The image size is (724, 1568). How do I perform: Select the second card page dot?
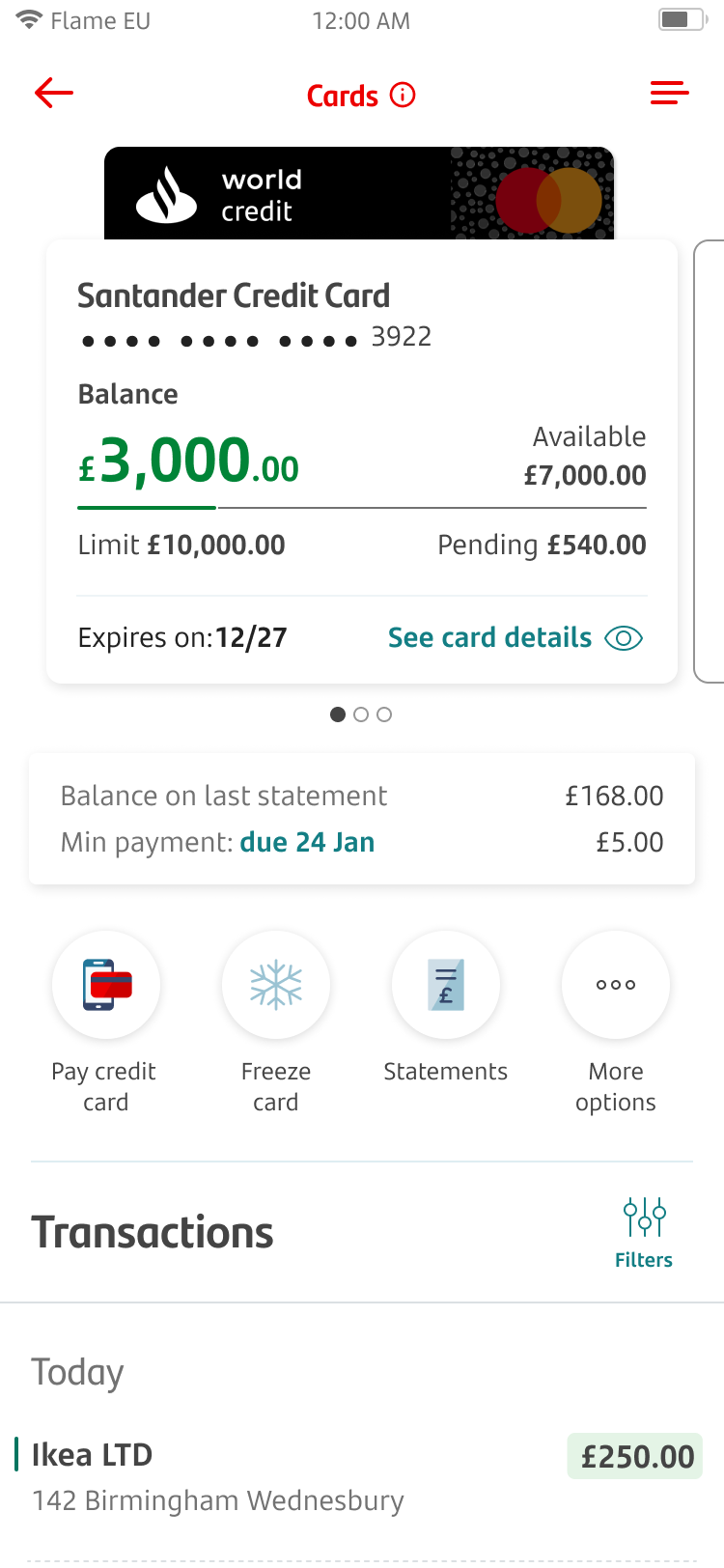tap(361, 714)
